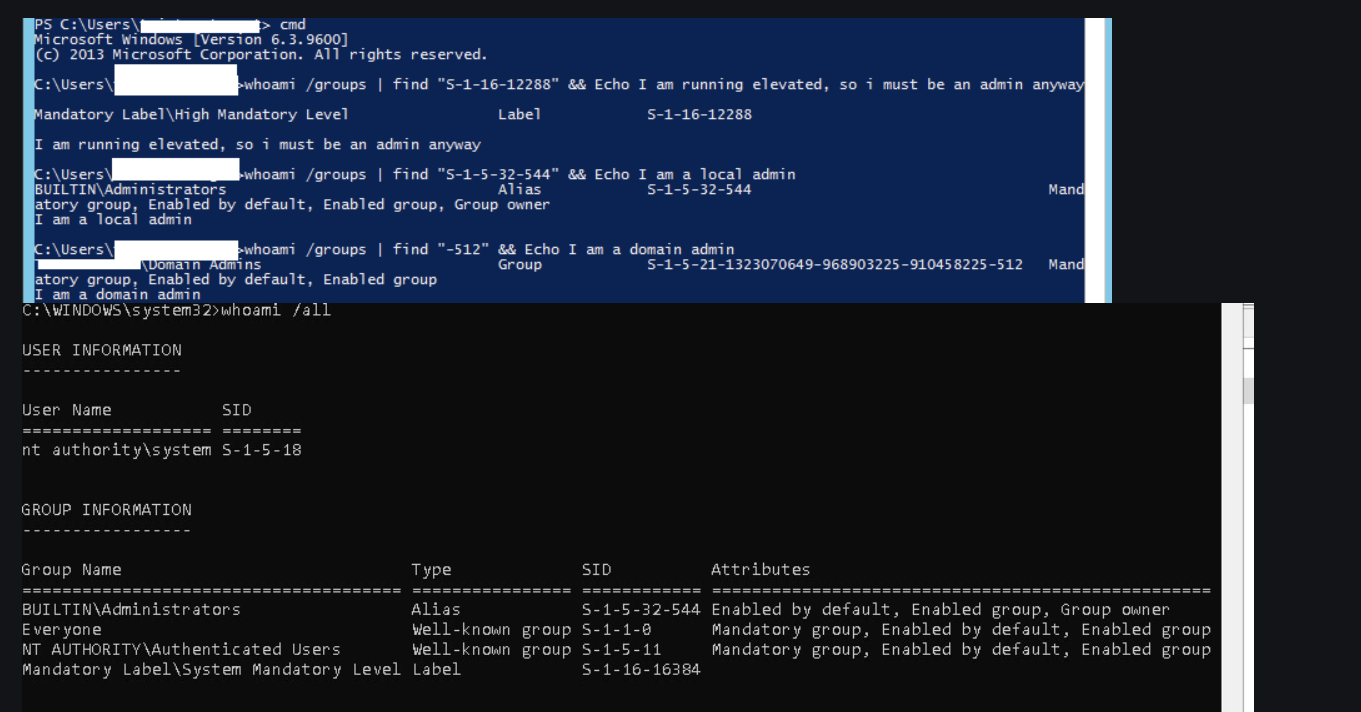The width and height of the screenshot is (1361, 712).
Task: Click the PowerShell window's vertical scrollbar track
Action: (x=1098, y=160)
